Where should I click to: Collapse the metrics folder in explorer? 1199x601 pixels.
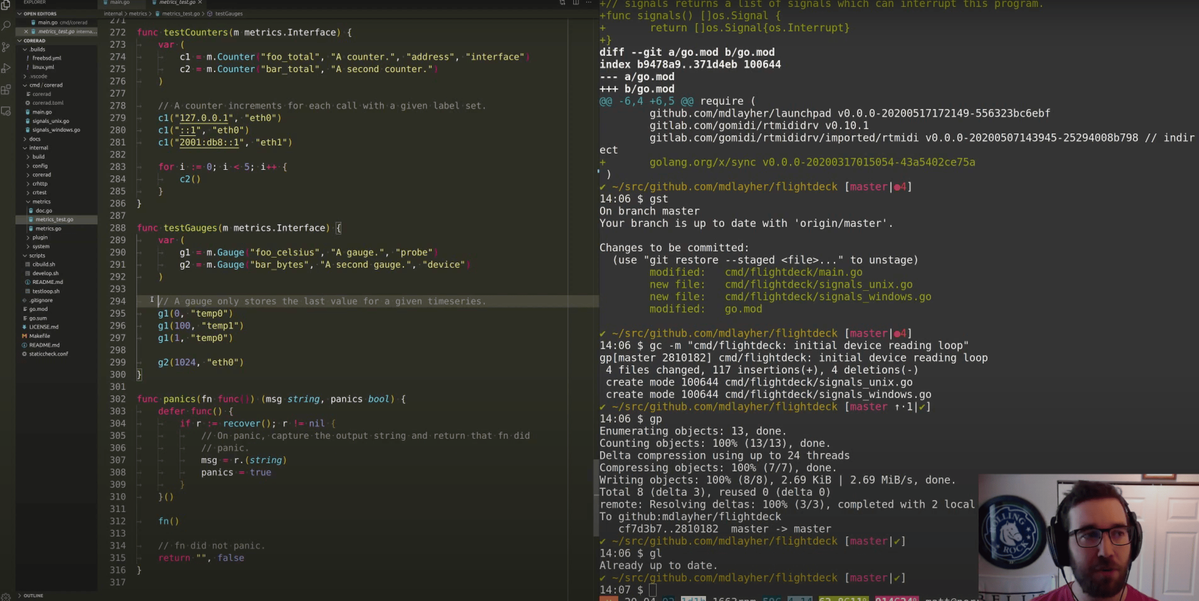[x=41, y=202]
